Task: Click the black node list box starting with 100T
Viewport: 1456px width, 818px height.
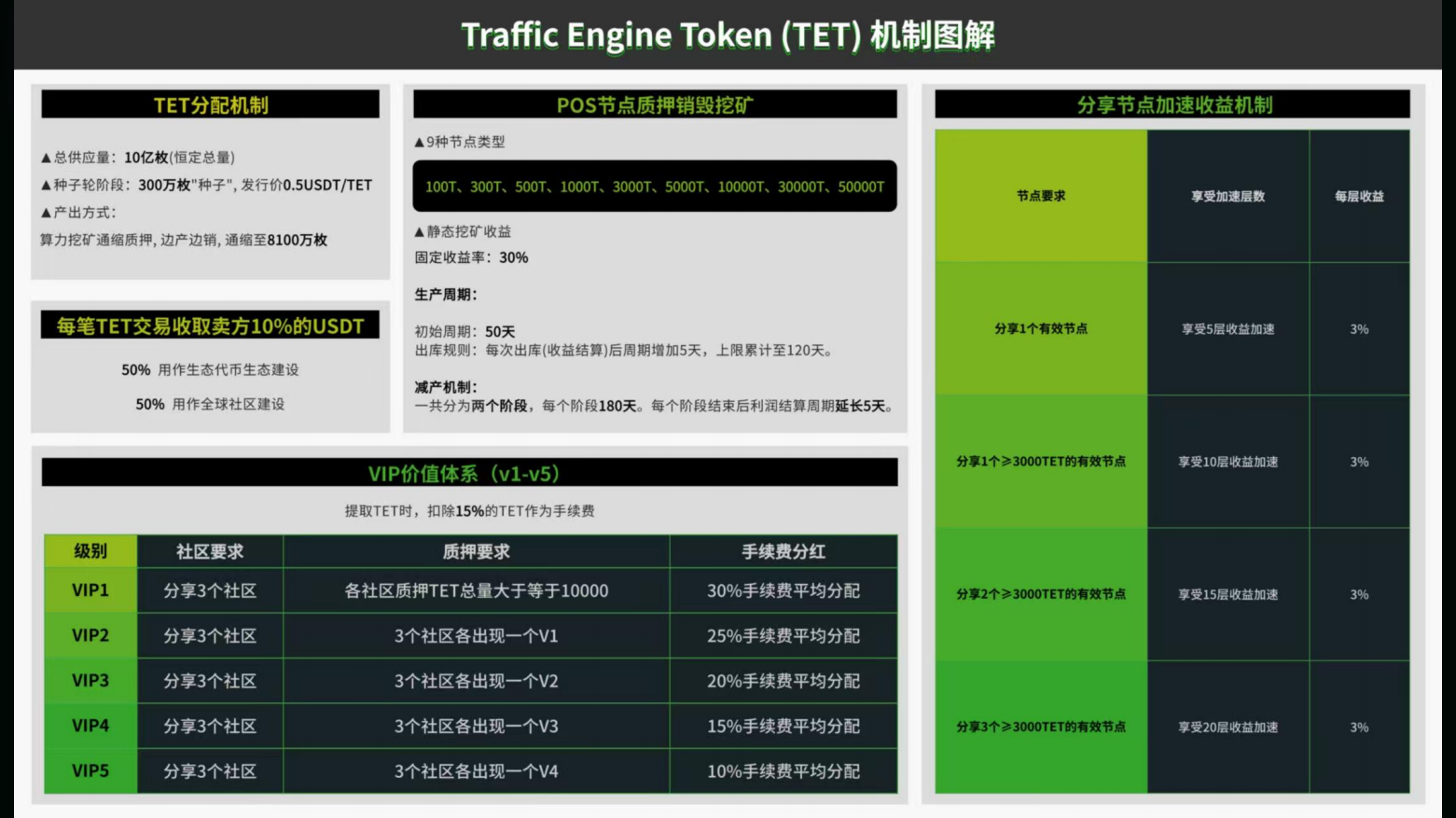Action: tap(655, 187)
